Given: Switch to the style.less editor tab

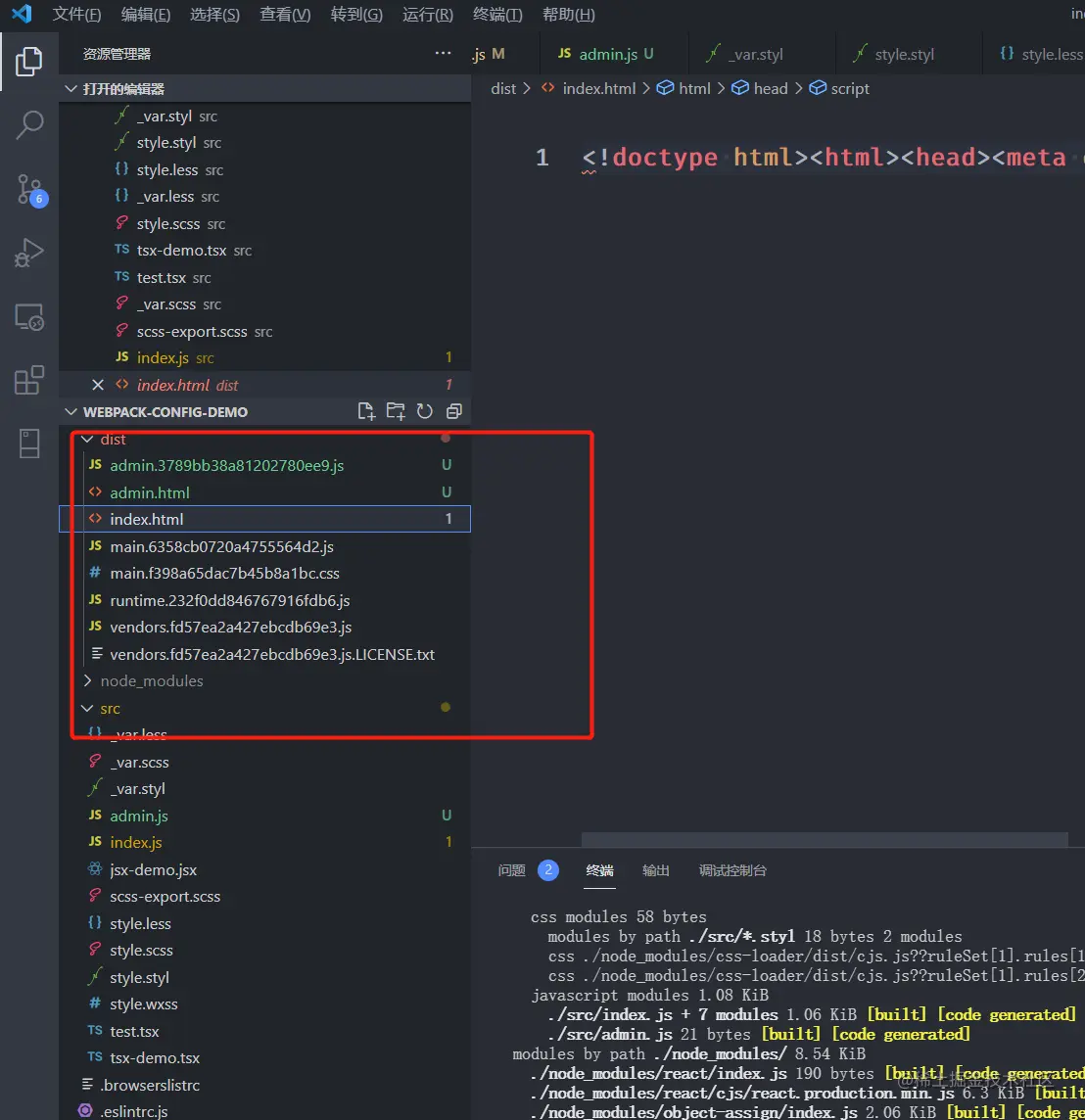Looking at the screenshot, I should pos(1034,54).
